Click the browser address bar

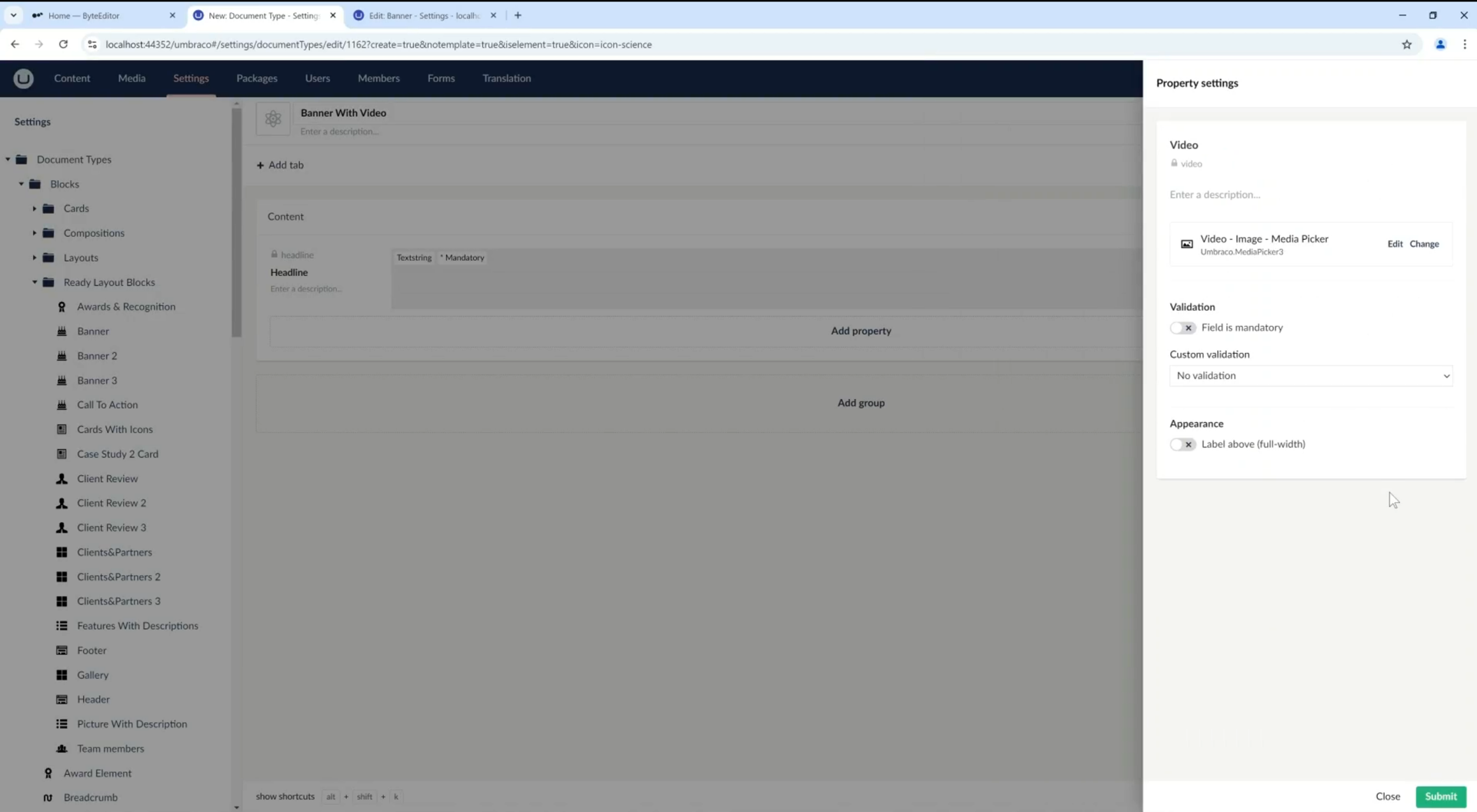pyautogui.click(x=738, y=45)
